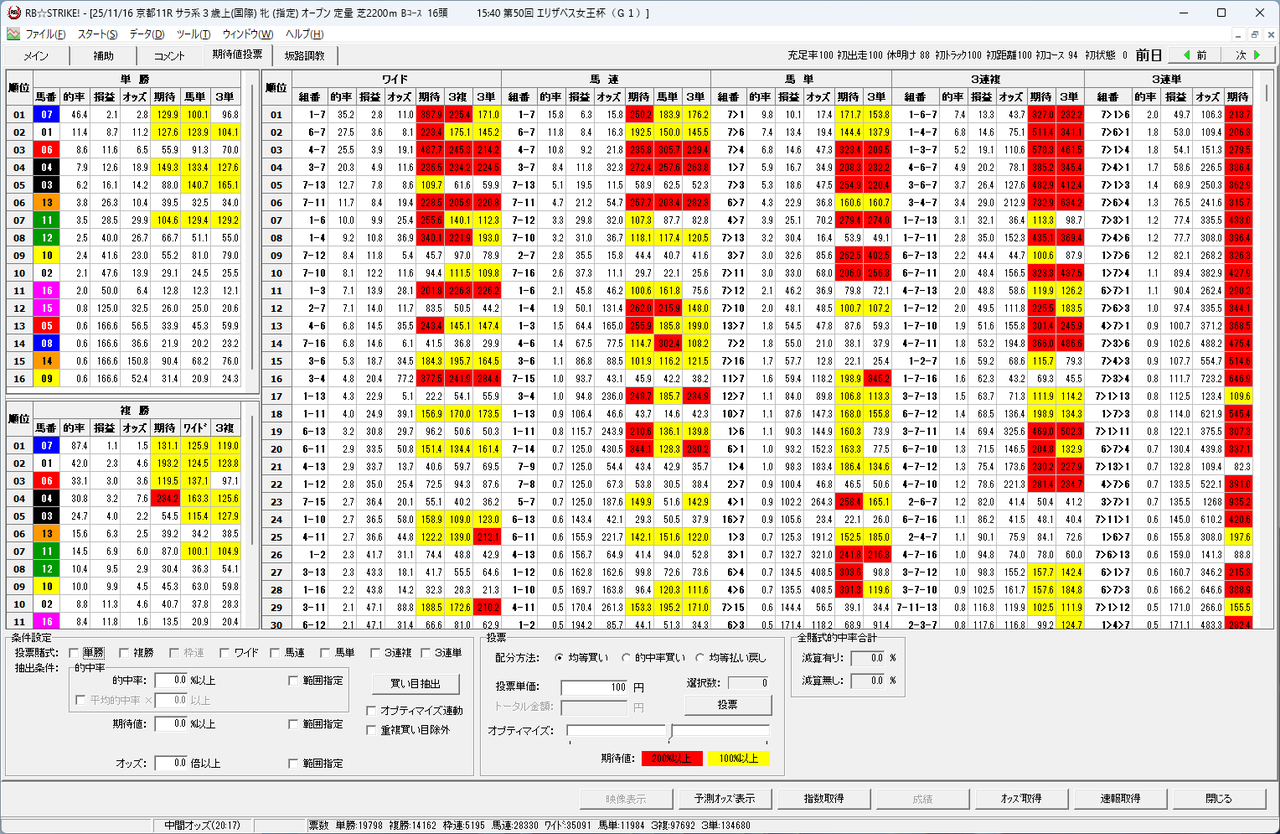Go to next race with 次 arrow button
The image size is (1280, 834).
[x=1247, y=55]
